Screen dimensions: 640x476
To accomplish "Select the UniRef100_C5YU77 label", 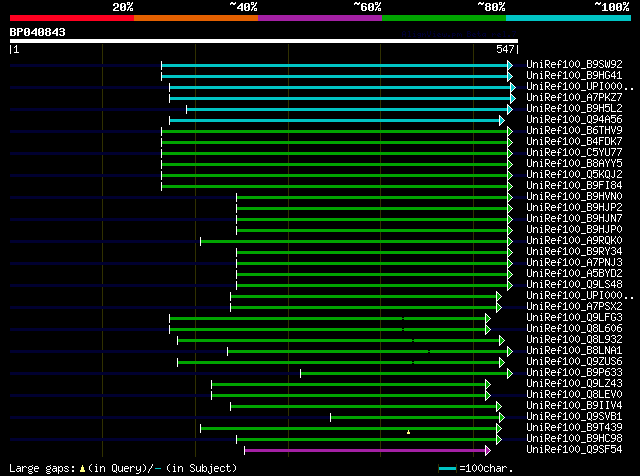I will click(574, 153).
